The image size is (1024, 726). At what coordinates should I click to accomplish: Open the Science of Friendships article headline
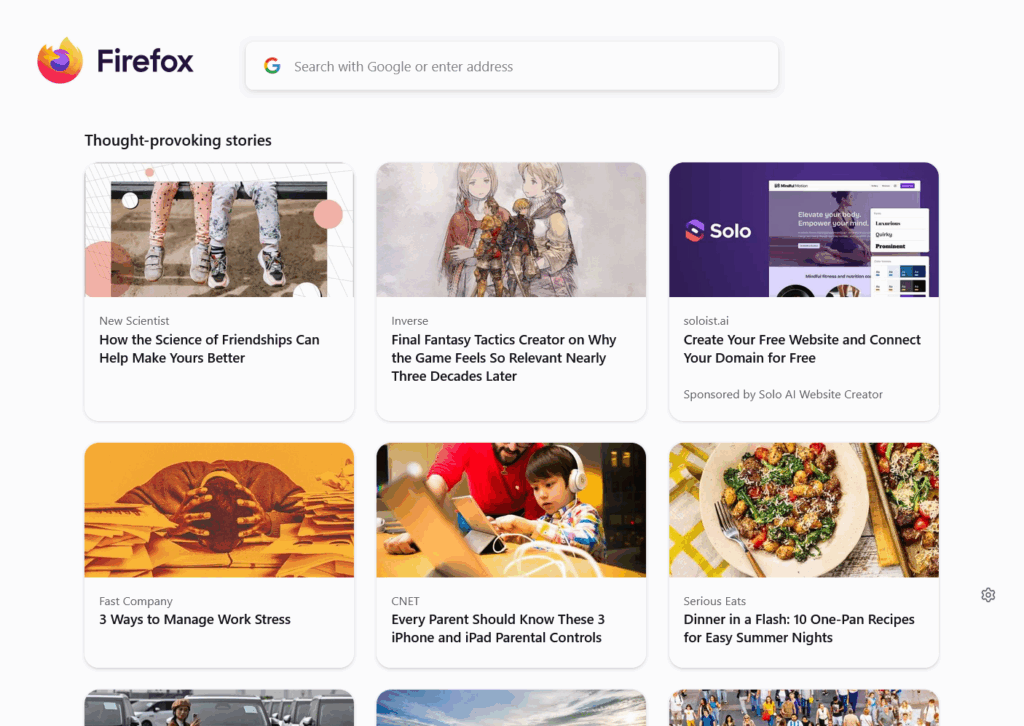(x=209, y=349)
